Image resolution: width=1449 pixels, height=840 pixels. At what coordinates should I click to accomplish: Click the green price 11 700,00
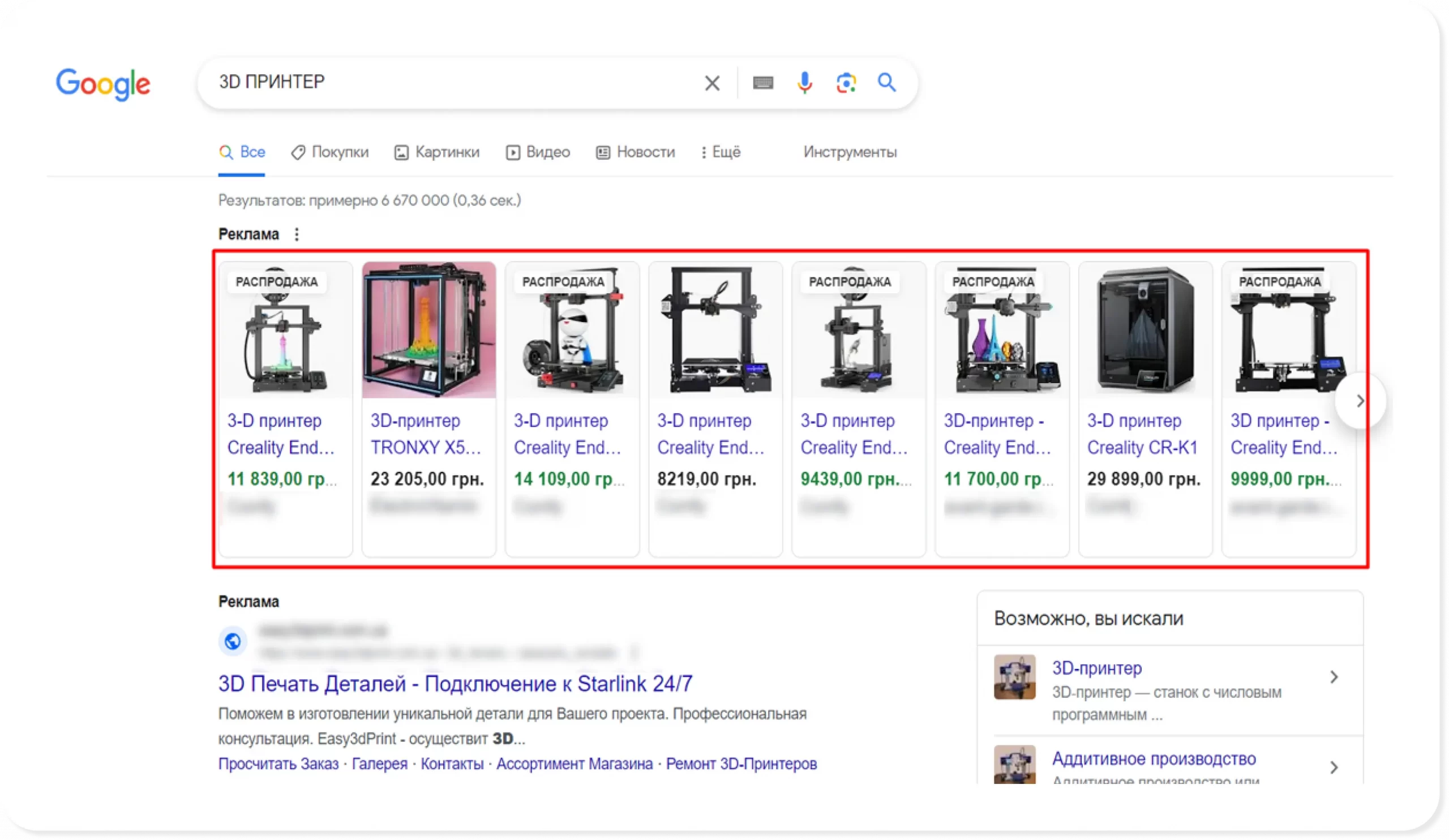pos(999,479)
